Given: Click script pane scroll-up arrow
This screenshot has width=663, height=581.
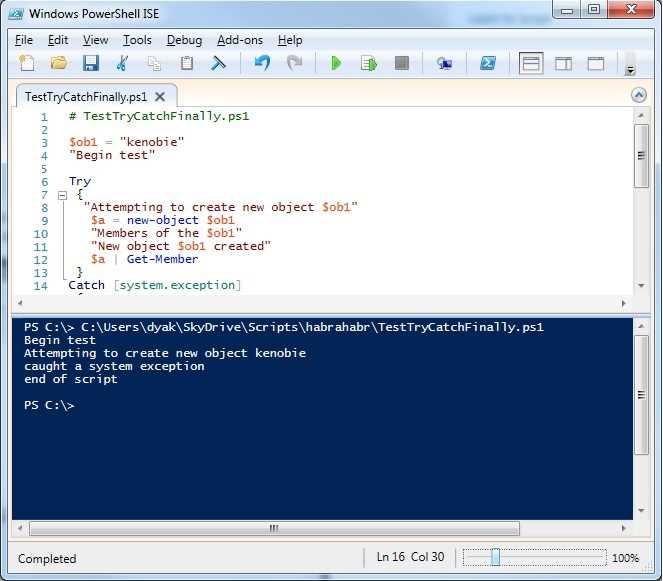Looking at the screenshot, I should point(641,115).
